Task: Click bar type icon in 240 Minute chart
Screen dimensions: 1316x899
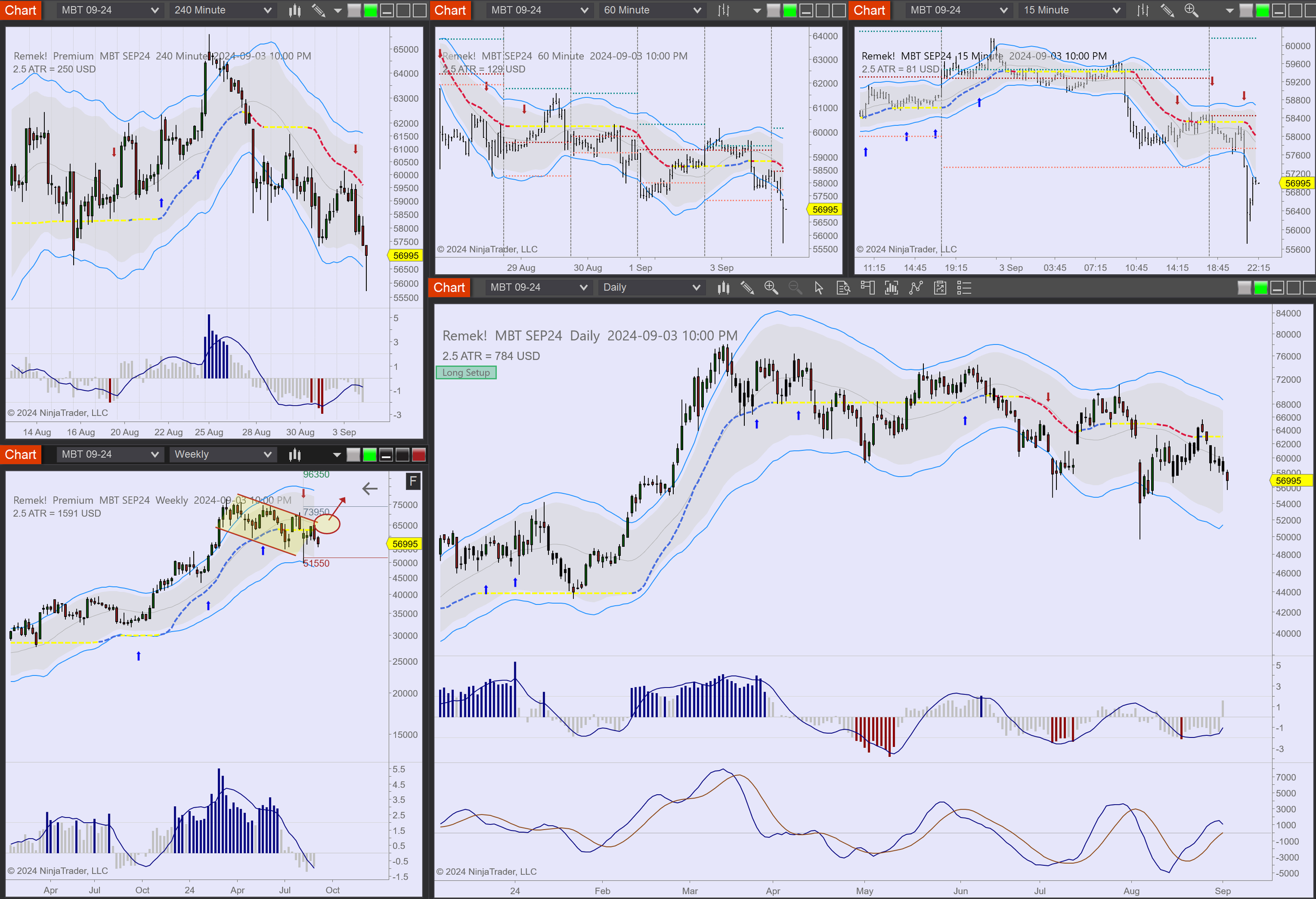Action: click(294, 10)
